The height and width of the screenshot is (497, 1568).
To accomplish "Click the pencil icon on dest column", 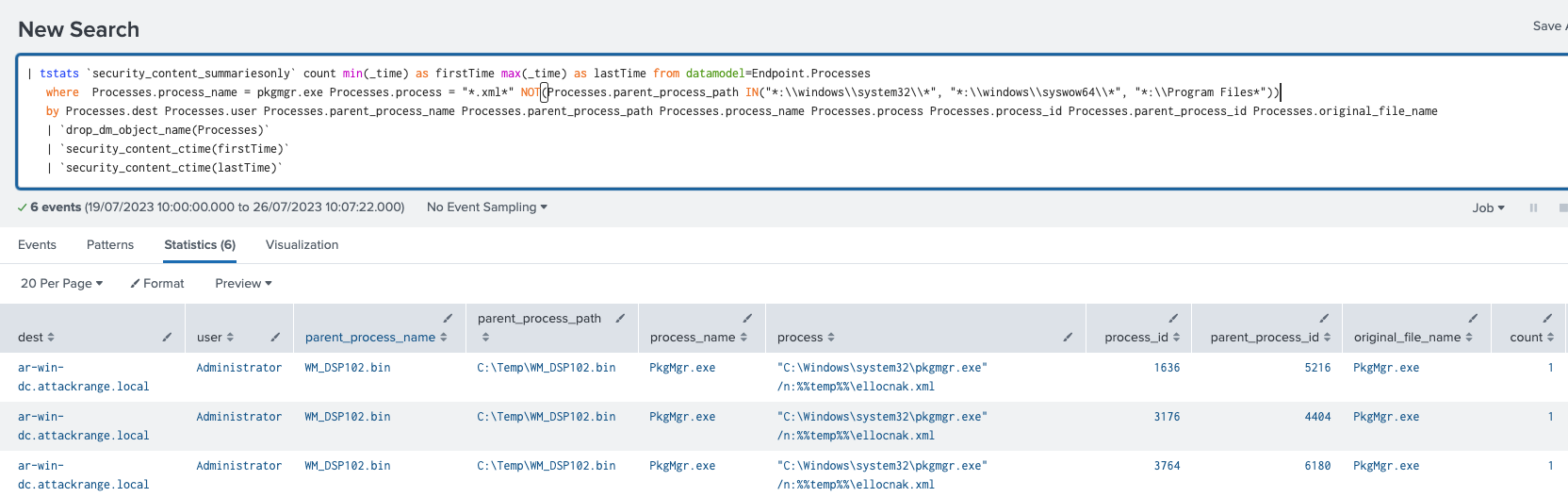I will [167, 337].
